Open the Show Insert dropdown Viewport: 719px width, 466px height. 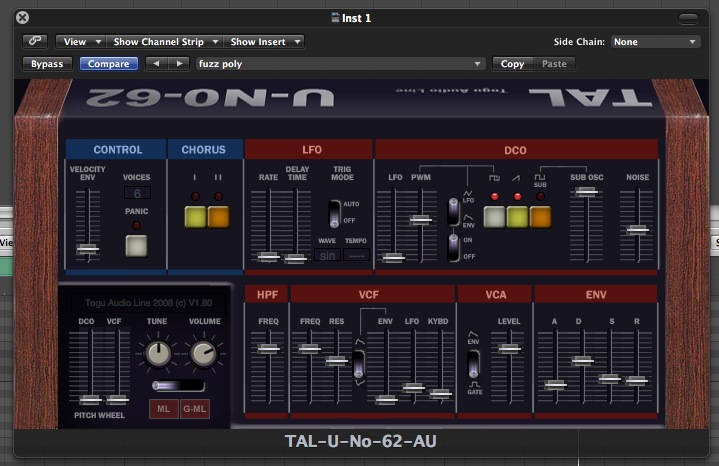point(264,41)
